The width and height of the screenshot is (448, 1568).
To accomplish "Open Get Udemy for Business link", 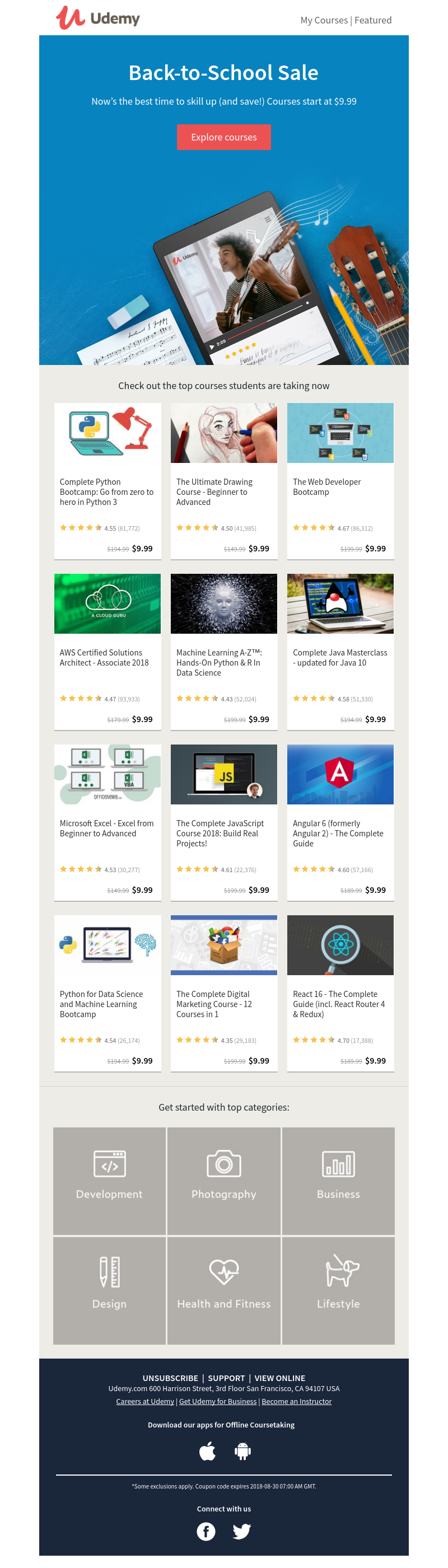I will [x=218, y=1401].
